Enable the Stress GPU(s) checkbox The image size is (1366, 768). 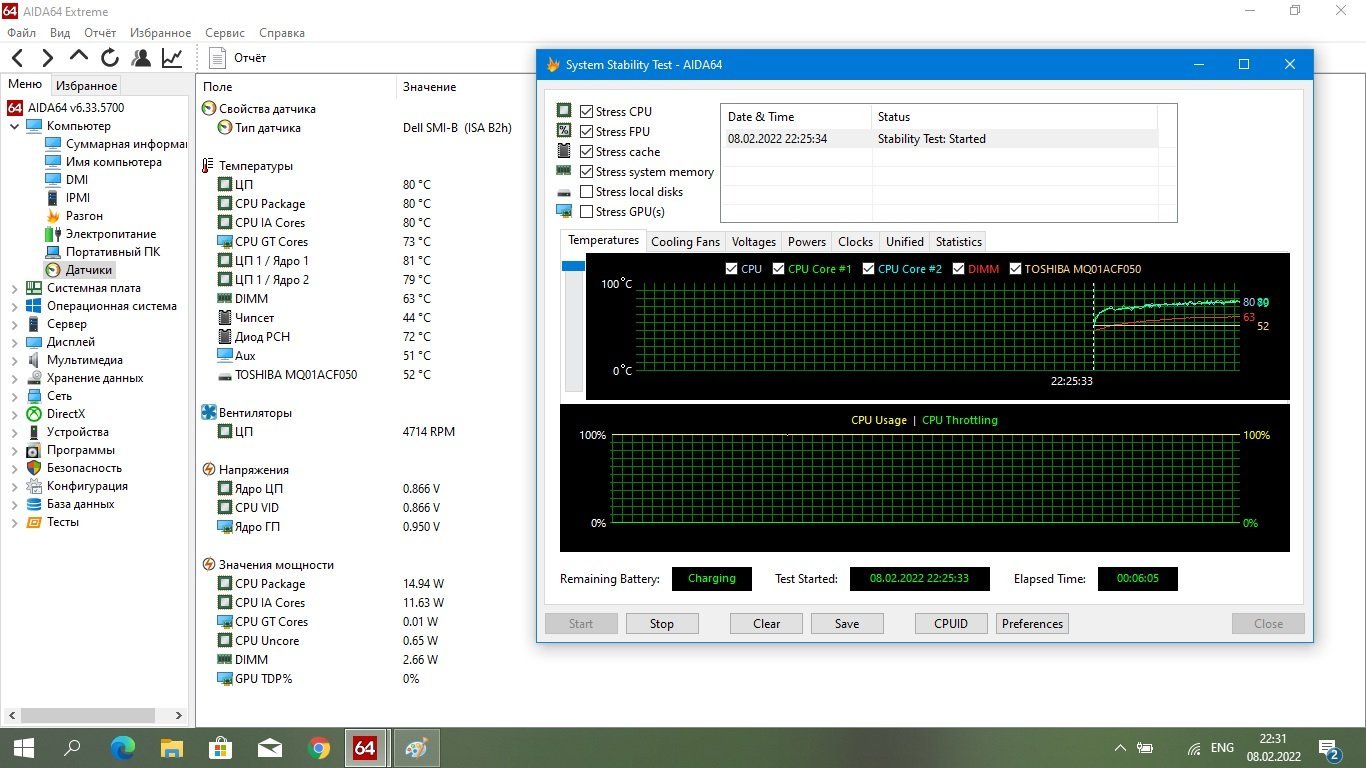587,212
